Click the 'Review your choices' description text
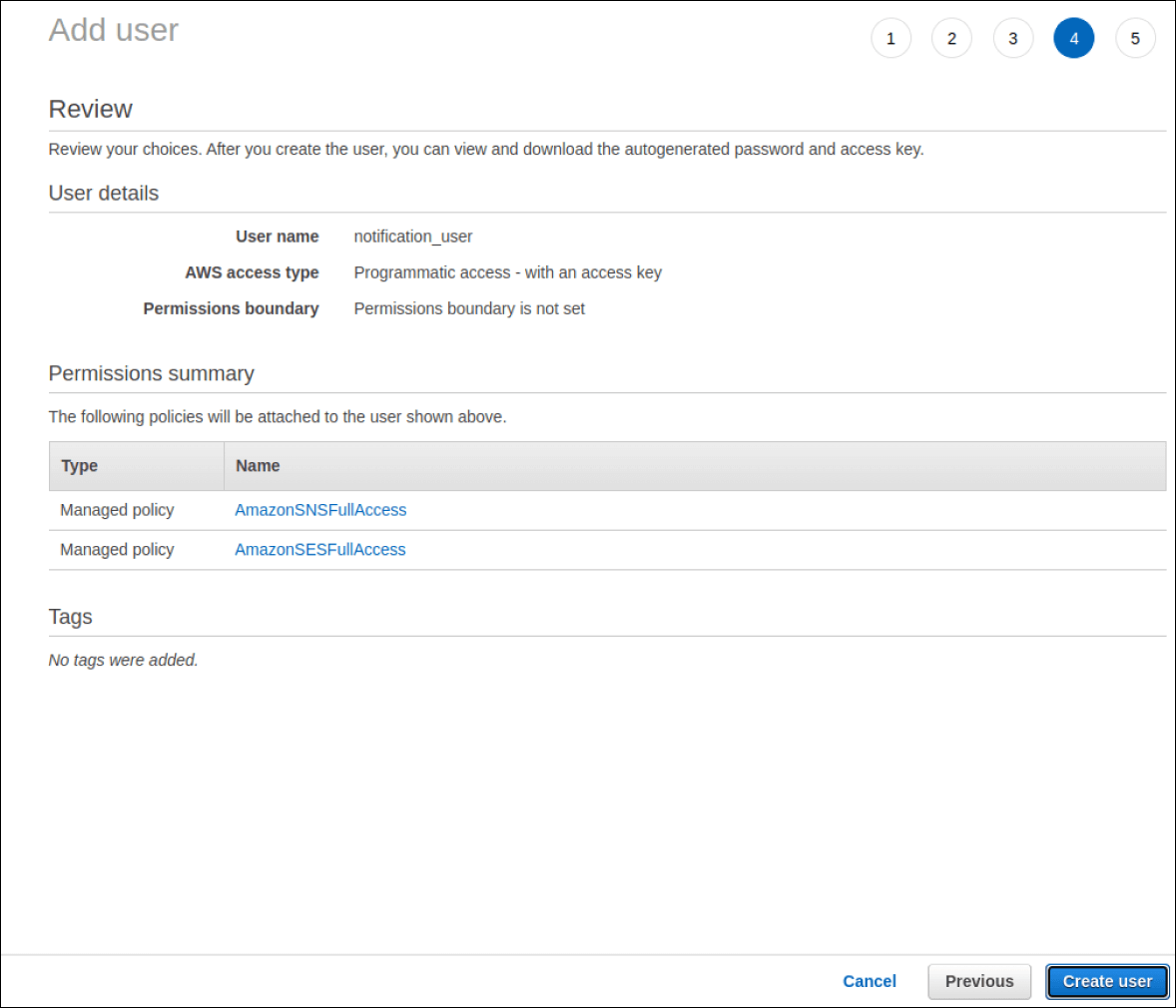 (x=486, y=150)
